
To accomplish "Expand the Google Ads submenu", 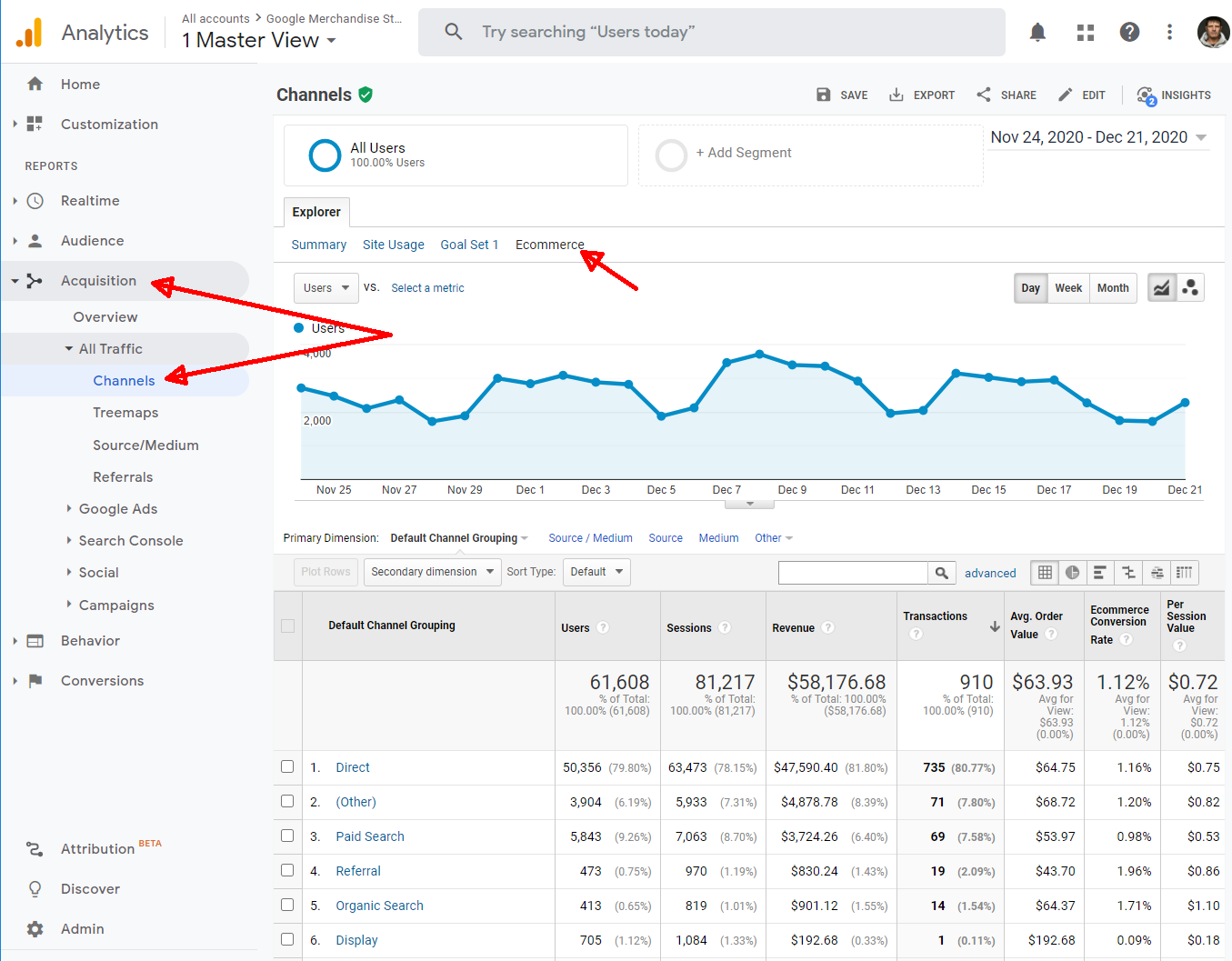I will (118, 509).
